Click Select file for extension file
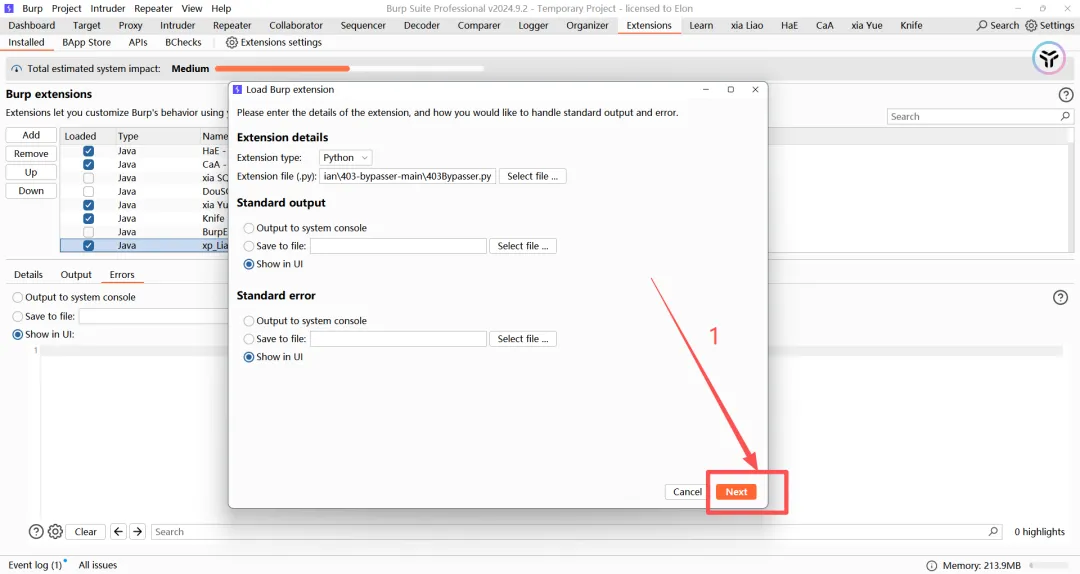 point(532,176)
